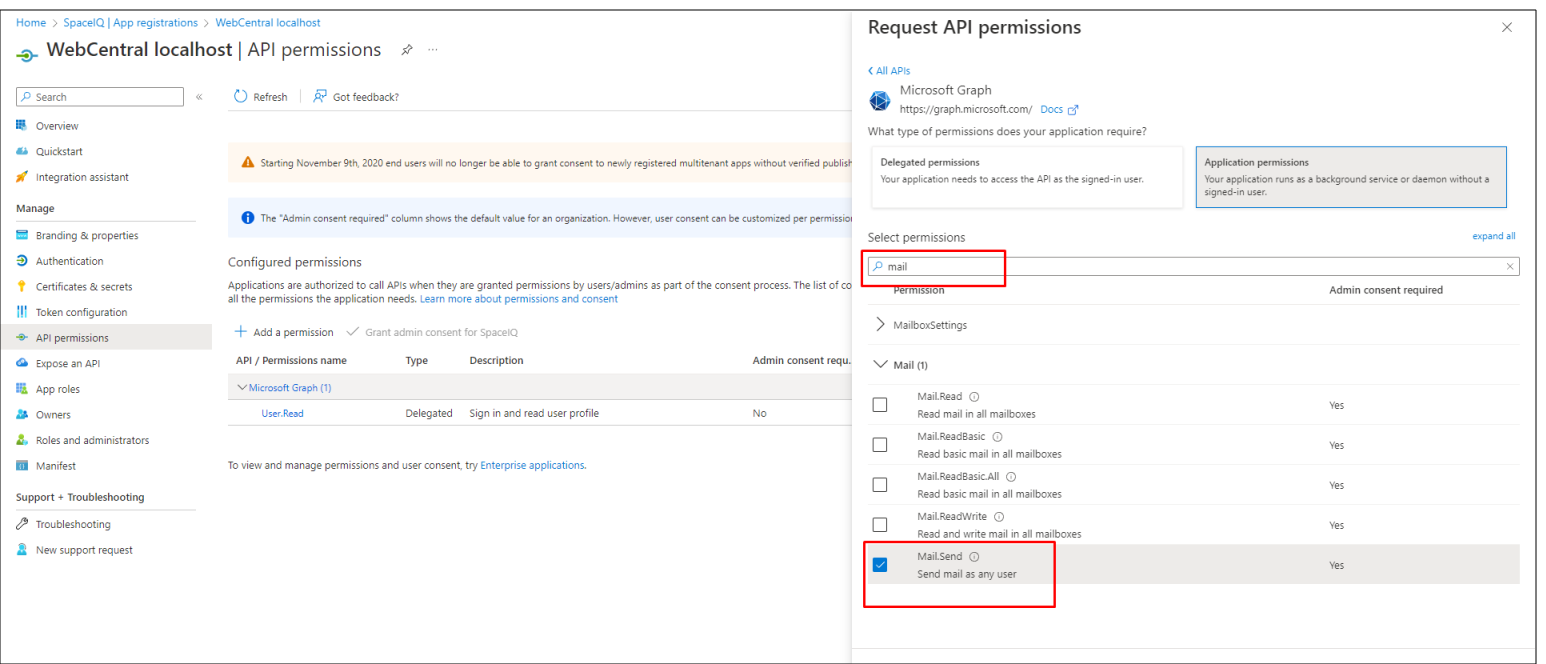Open the Enterprise applications link

tap(532, 464)
